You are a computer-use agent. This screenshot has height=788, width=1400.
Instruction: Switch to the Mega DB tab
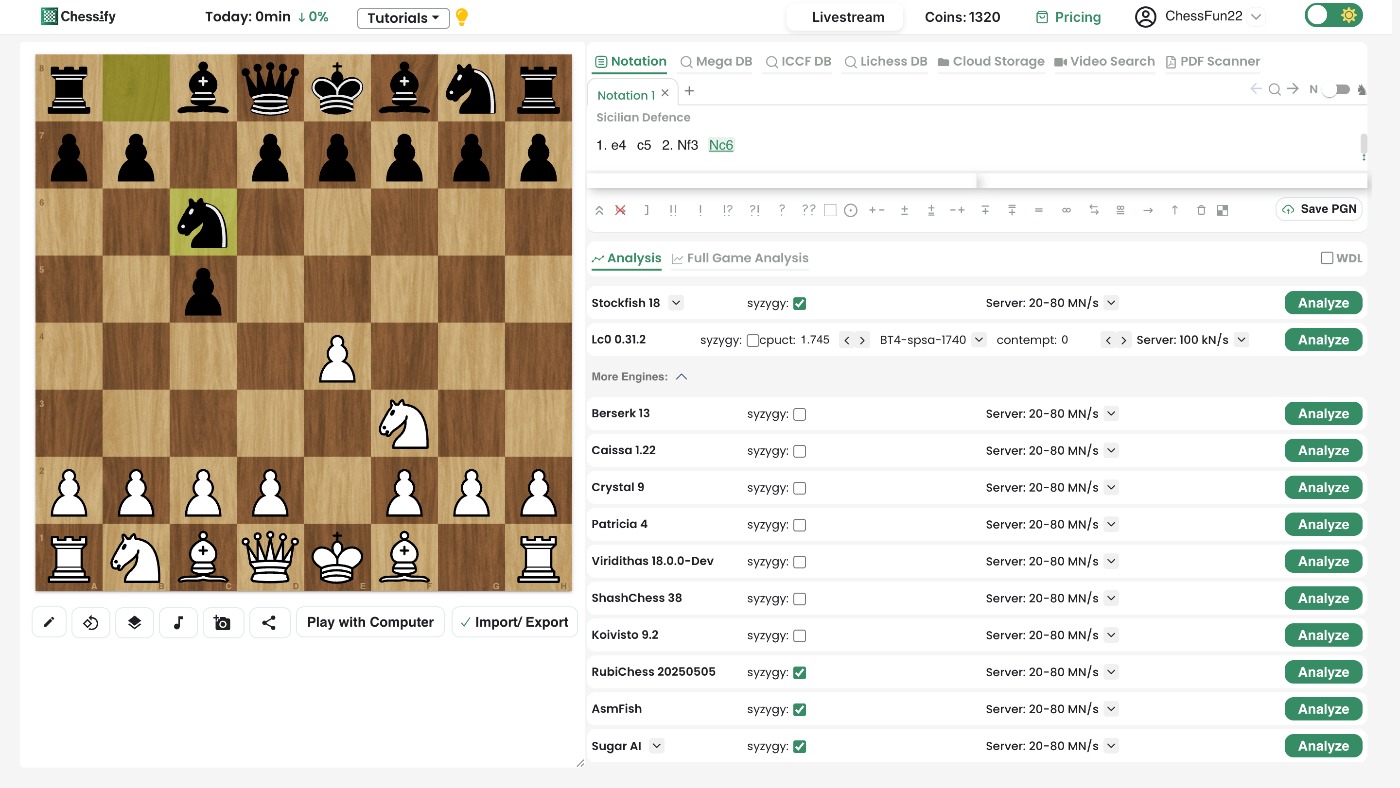(716, 61)
